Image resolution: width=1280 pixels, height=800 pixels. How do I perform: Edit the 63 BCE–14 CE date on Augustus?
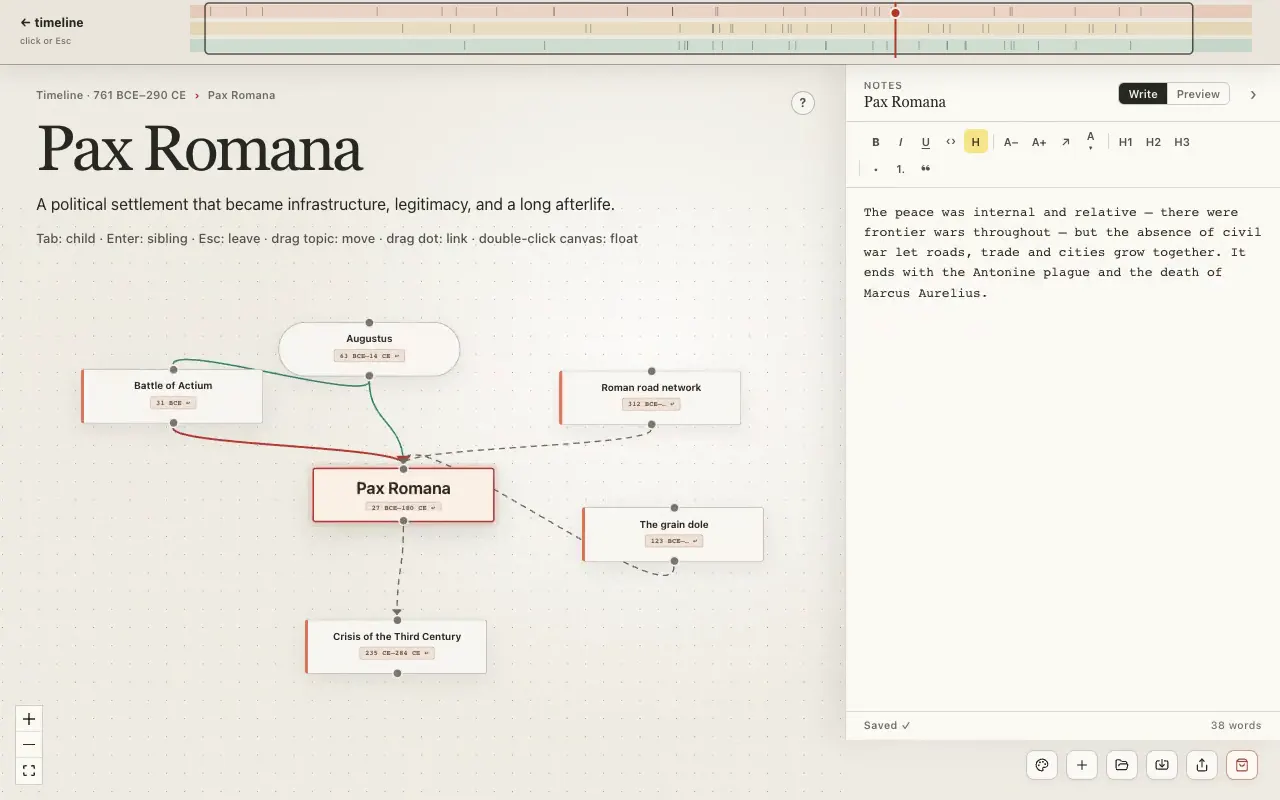369,356
